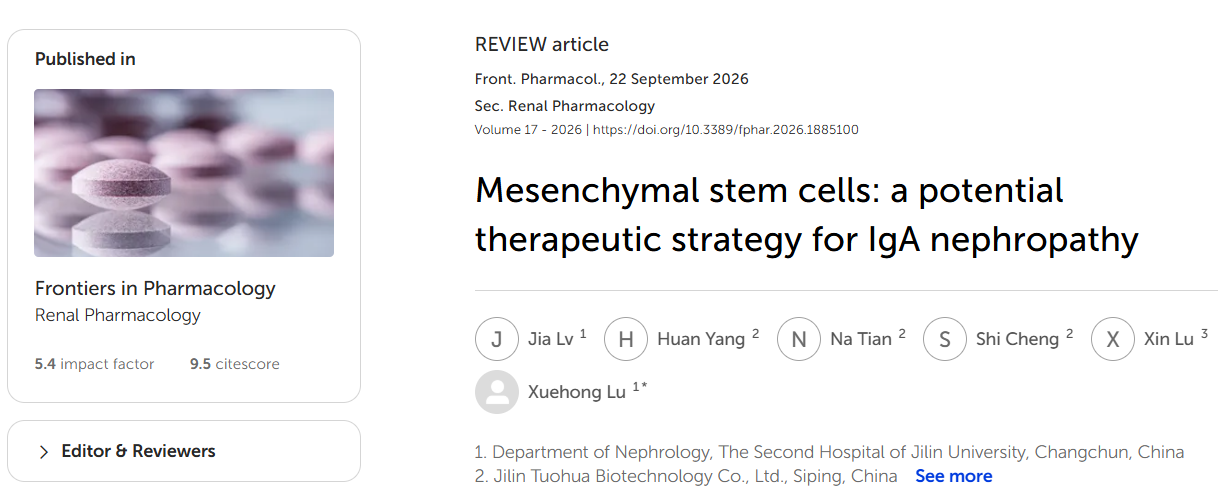Open author name Huan Yang
The height and width of the screenshot is (495, 1227).
[x=701, y=339]
